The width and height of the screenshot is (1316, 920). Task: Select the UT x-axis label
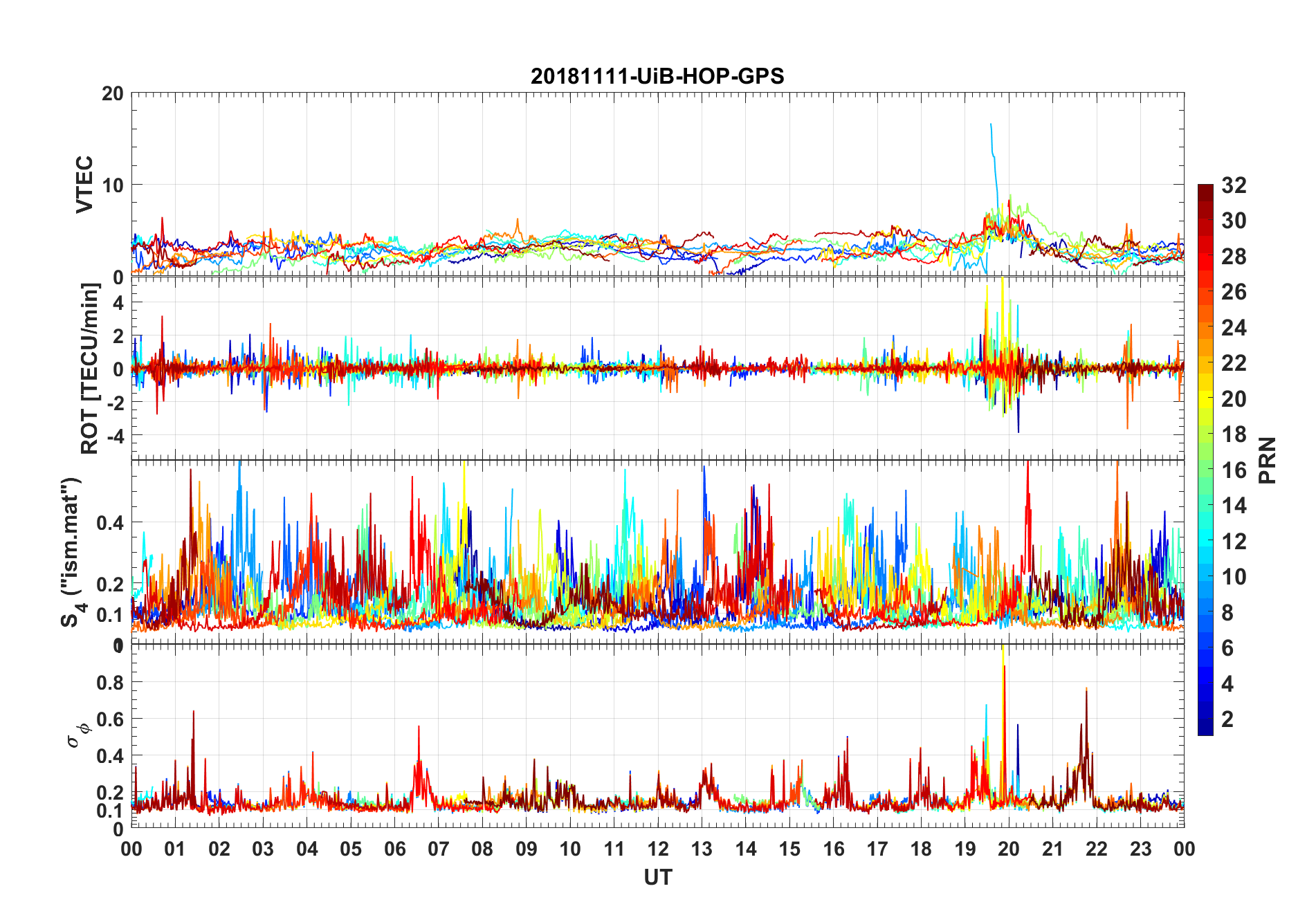(658, 878)
